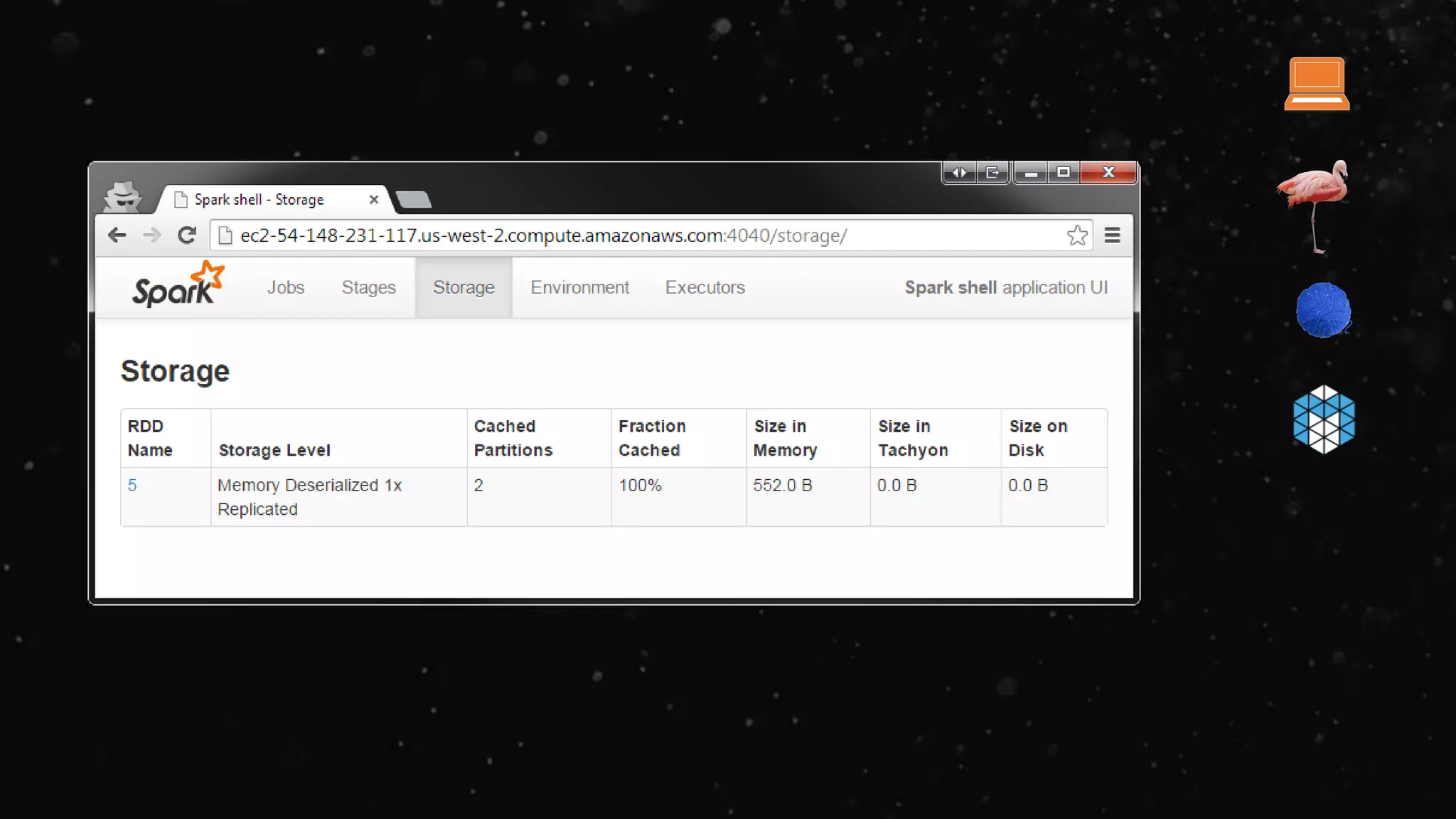Viewport: 1456px width, 819px height.
Task: Switch to the Jobs tab
Action: [x=286, y=287]
